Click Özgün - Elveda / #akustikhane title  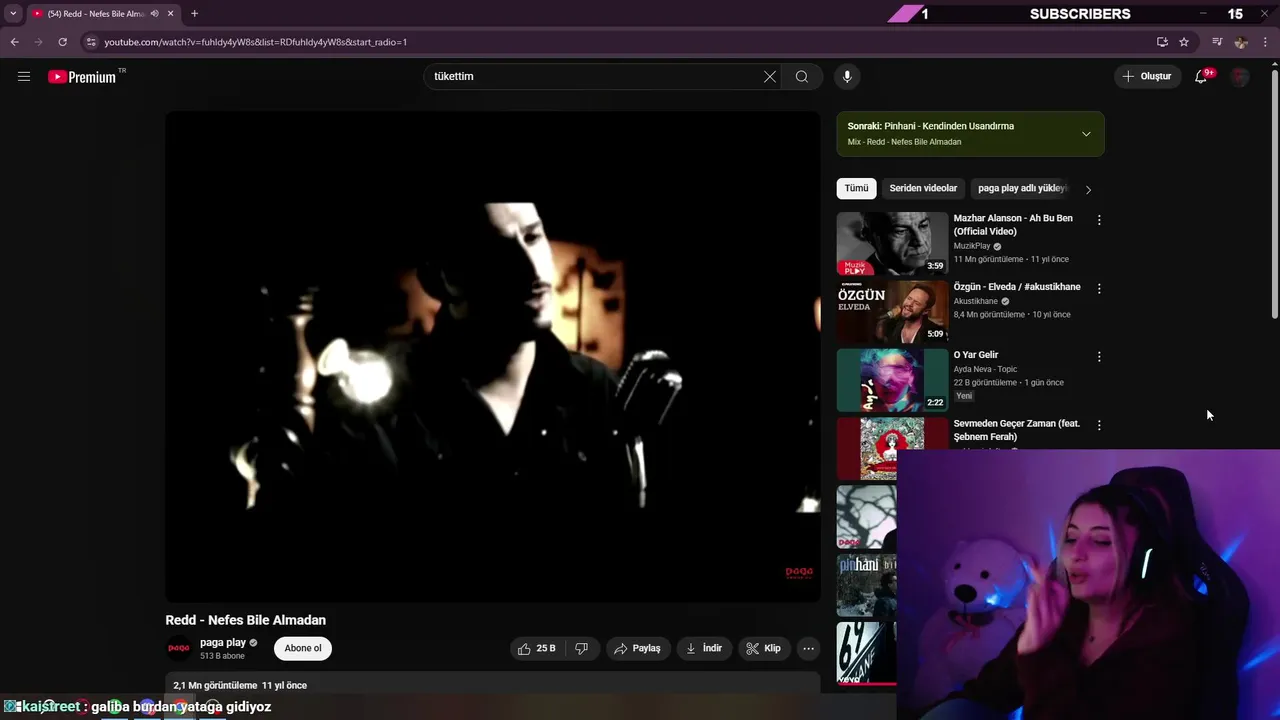(x=1016, y=287)
